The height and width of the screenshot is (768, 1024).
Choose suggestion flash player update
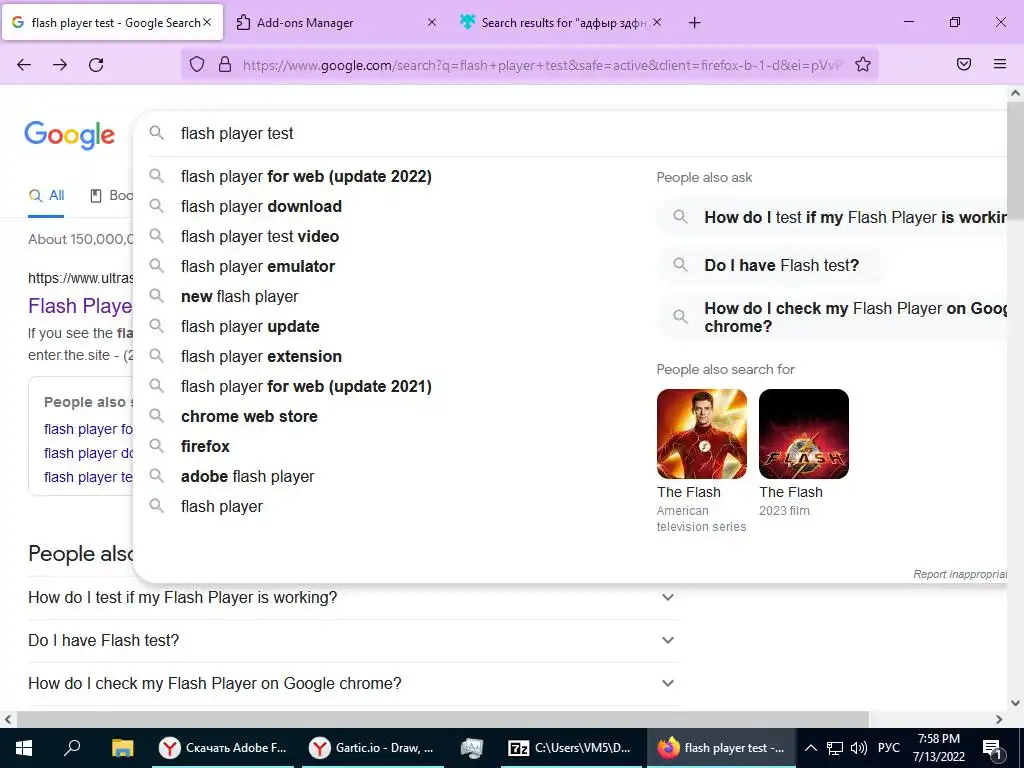[250, 327]
